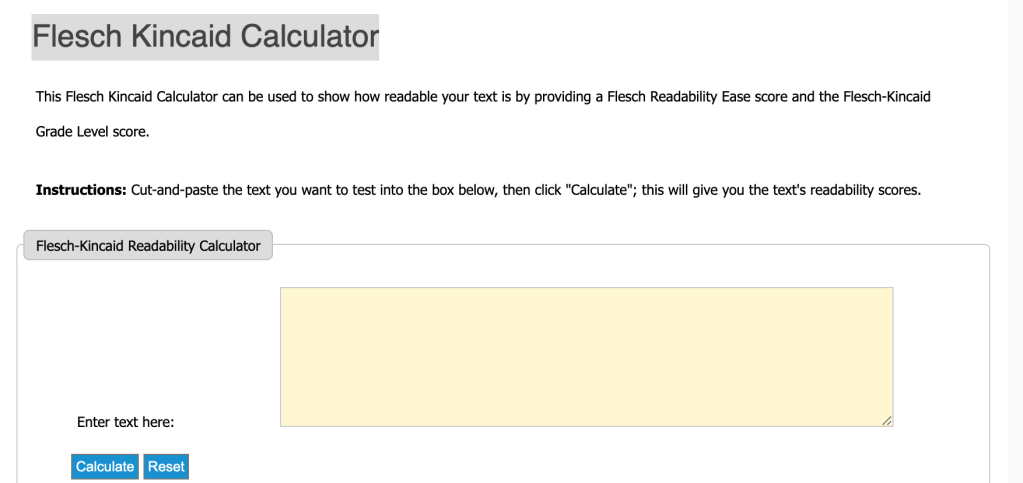Click the Calculate button
The image size is (1023, 483).
[105, 466]
